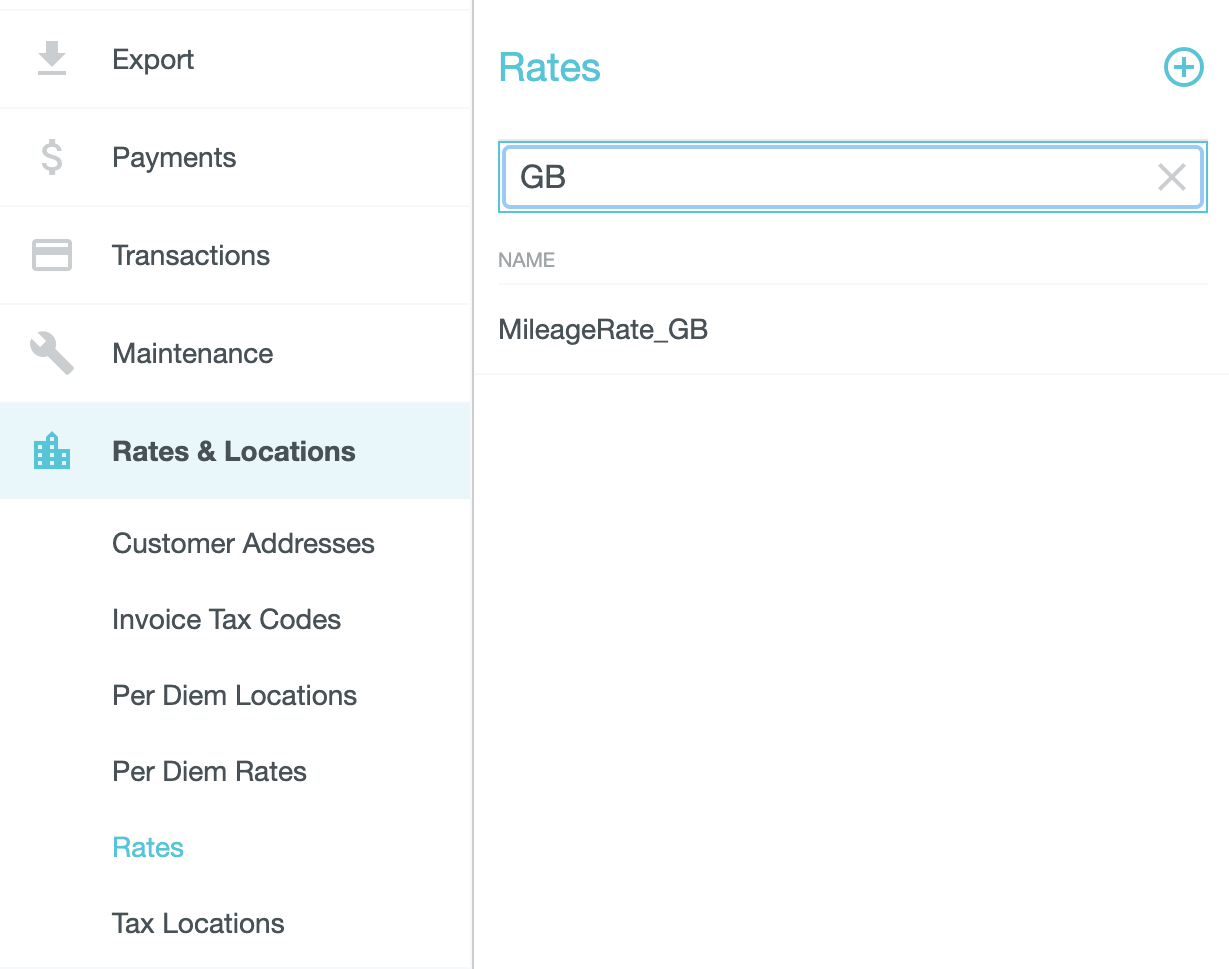Click the credit card icon beside Transactions
1229x969 pixels.
click(x=52, y=255)
